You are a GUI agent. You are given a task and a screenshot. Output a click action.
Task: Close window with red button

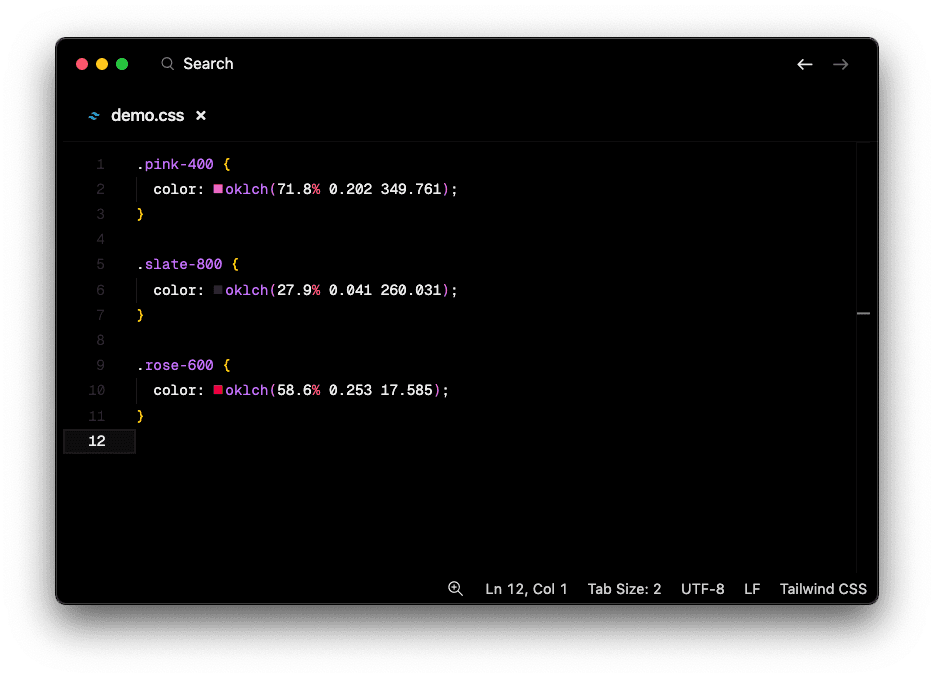pos(82,64)
